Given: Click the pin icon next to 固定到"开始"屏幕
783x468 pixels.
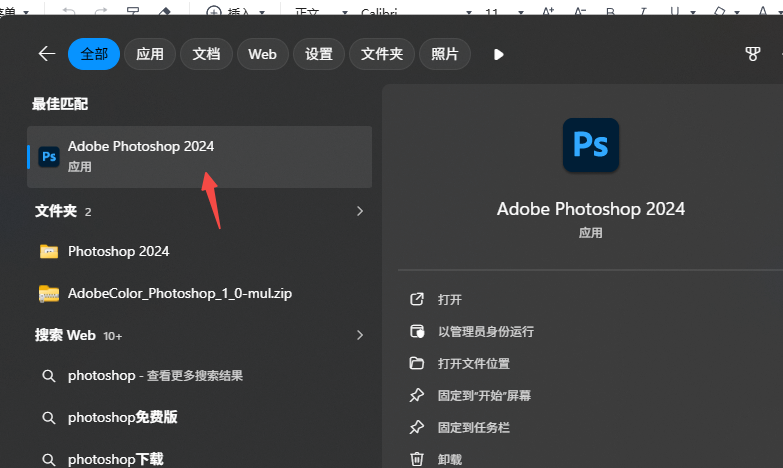Looking at the screenshot, I should [x=416, y=396].
